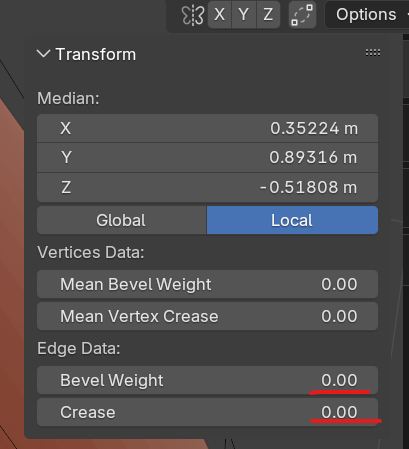
Task: Click the Edge Bevel Weight slider
Action: click(207, 380)
